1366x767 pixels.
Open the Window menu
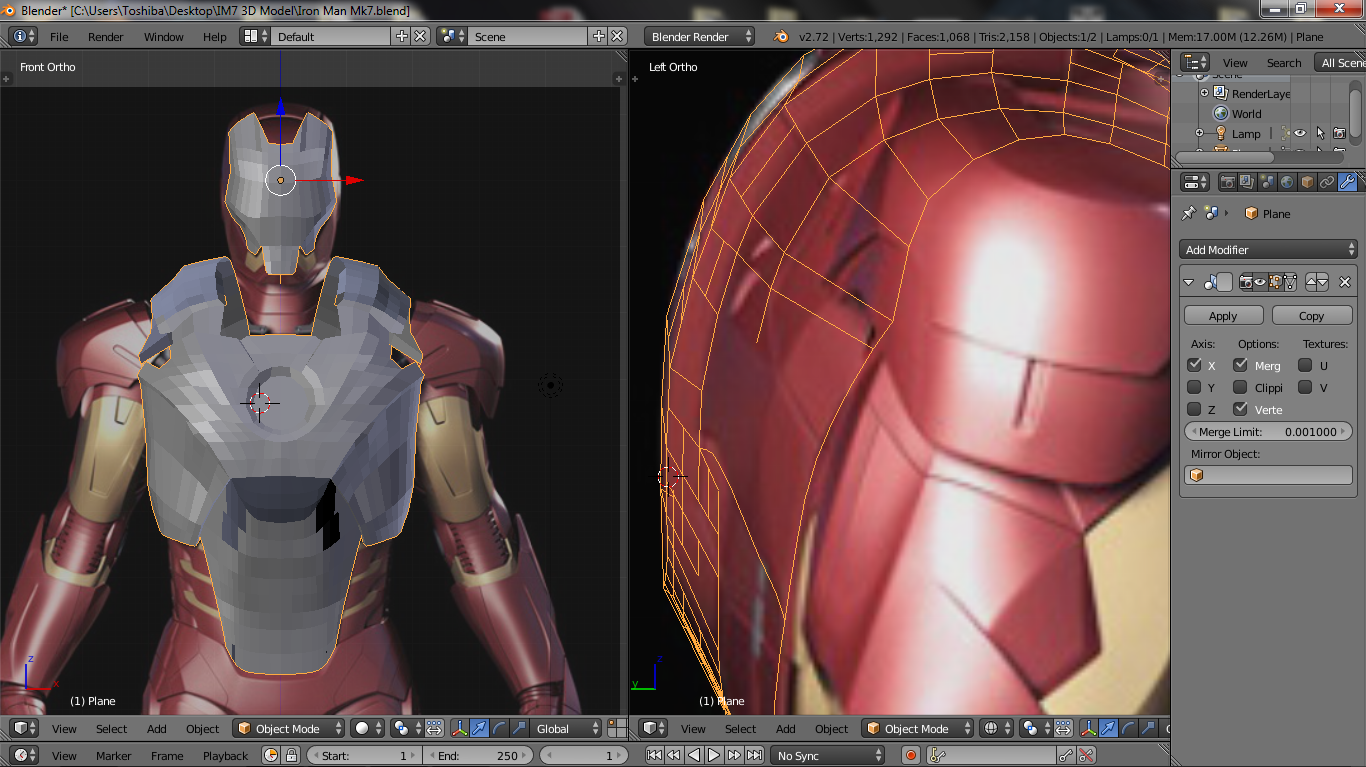point(164,37)
